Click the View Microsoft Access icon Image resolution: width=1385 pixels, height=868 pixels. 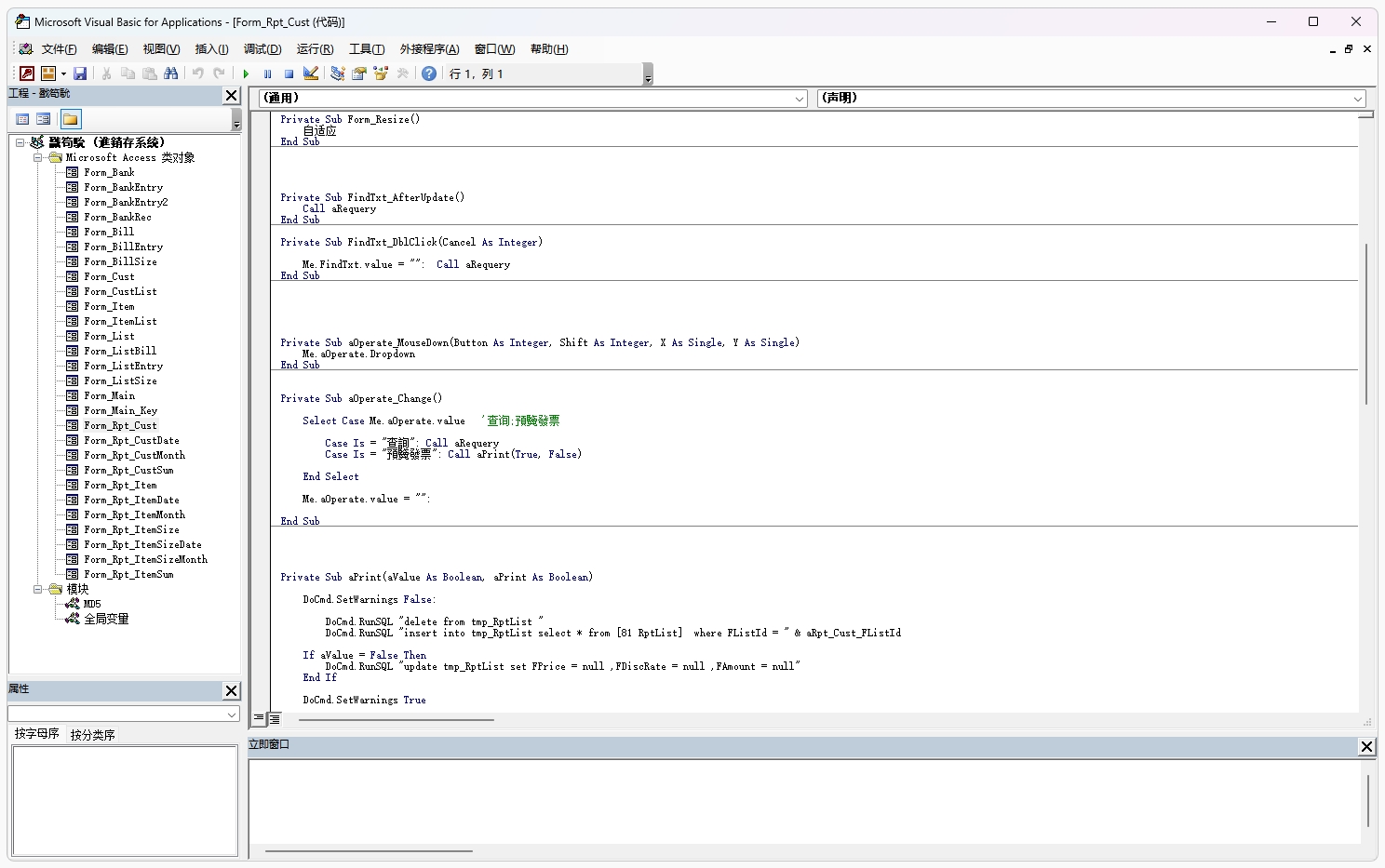pos(27,73)
